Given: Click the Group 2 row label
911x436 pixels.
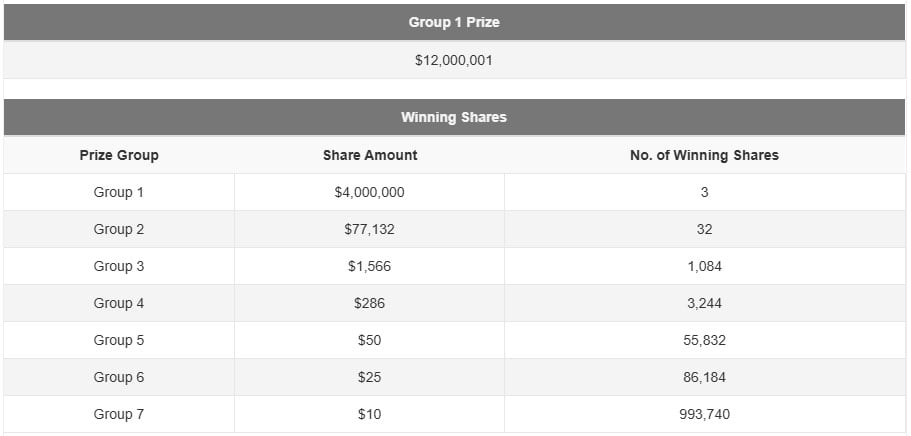Looking at the screenshot, I should tap(119, 229).
